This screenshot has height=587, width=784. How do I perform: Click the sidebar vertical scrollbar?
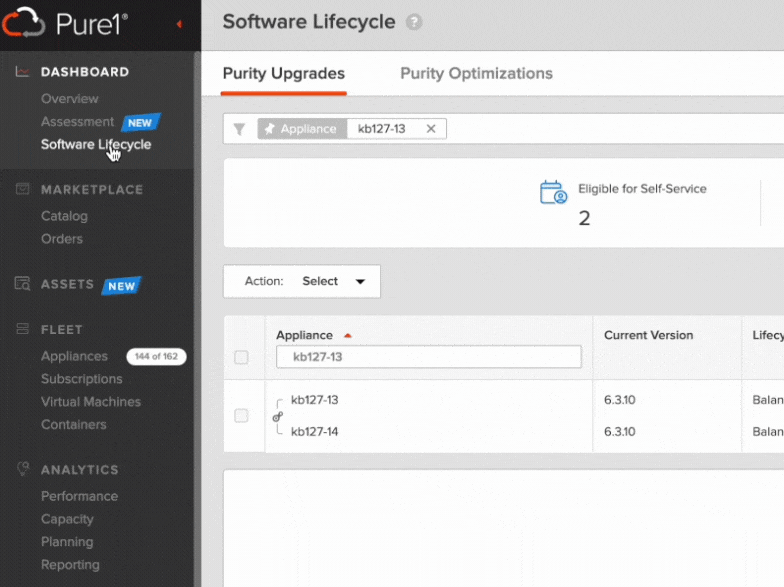coord(198,319)
